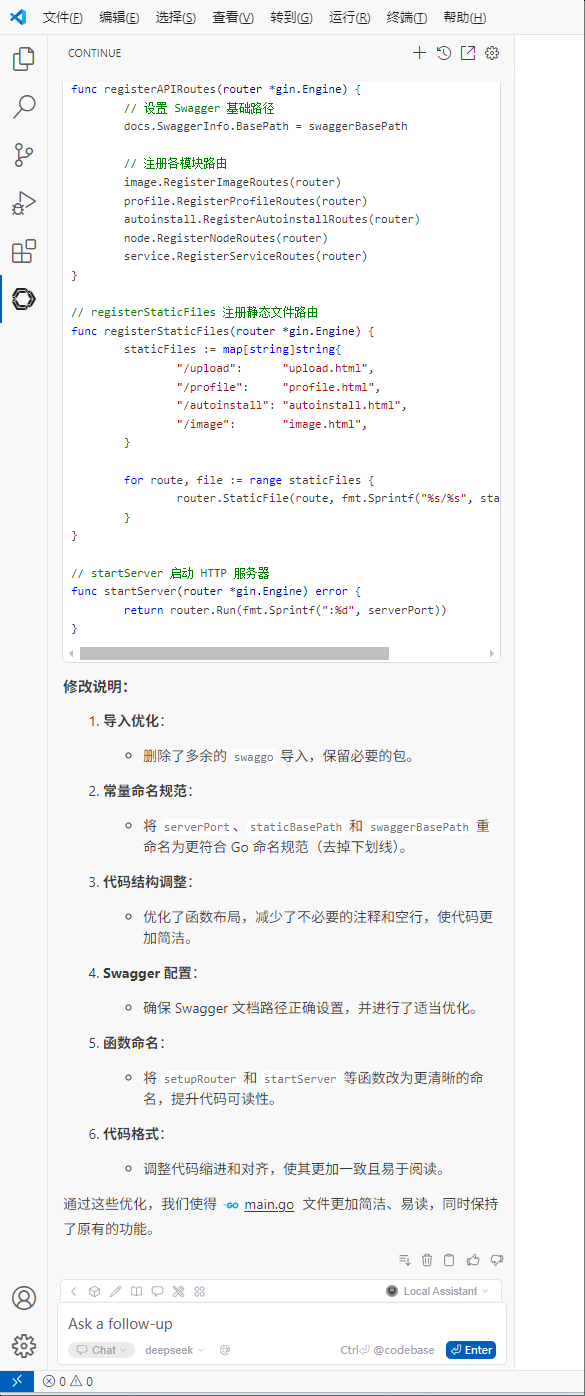Open the Search view in activity bar
Viewport: 585px width, 1396px height.
tap(24, 107)
